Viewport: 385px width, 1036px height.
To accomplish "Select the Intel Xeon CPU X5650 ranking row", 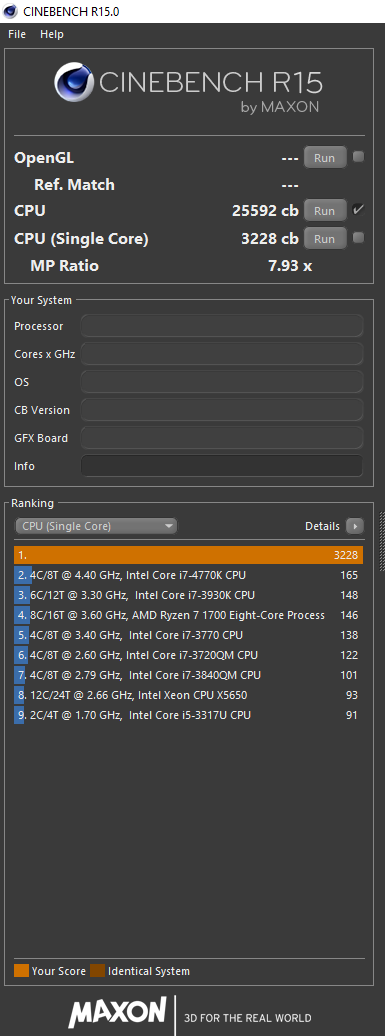I will click(189, 695).
